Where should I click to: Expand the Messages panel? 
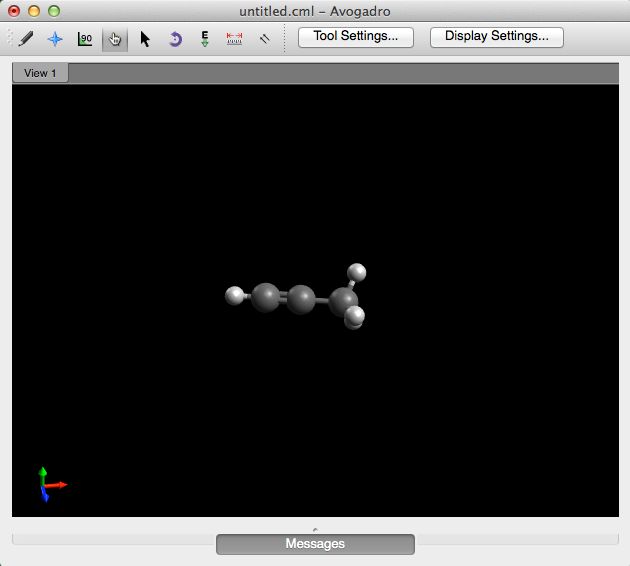click(315, 544)
